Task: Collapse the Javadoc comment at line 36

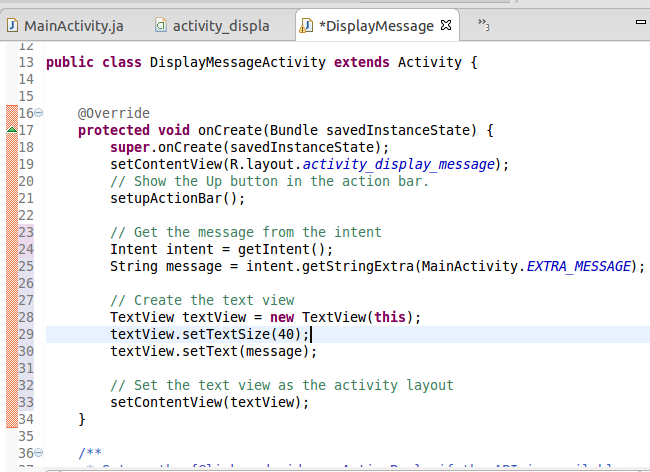Action: point(38,453)
